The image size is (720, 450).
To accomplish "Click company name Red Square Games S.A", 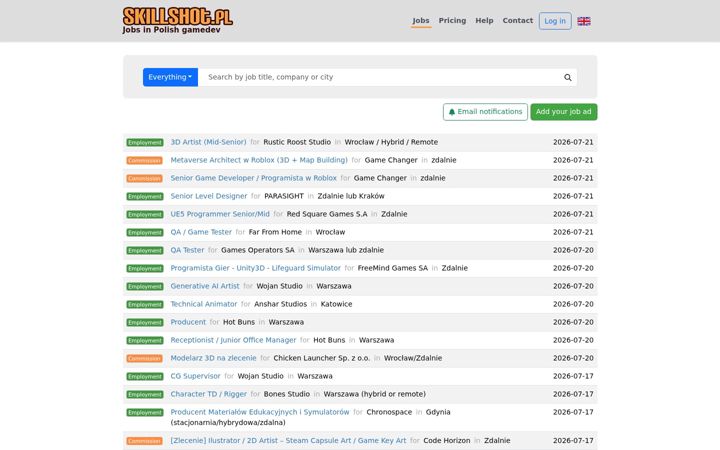I will click(326, 214).
